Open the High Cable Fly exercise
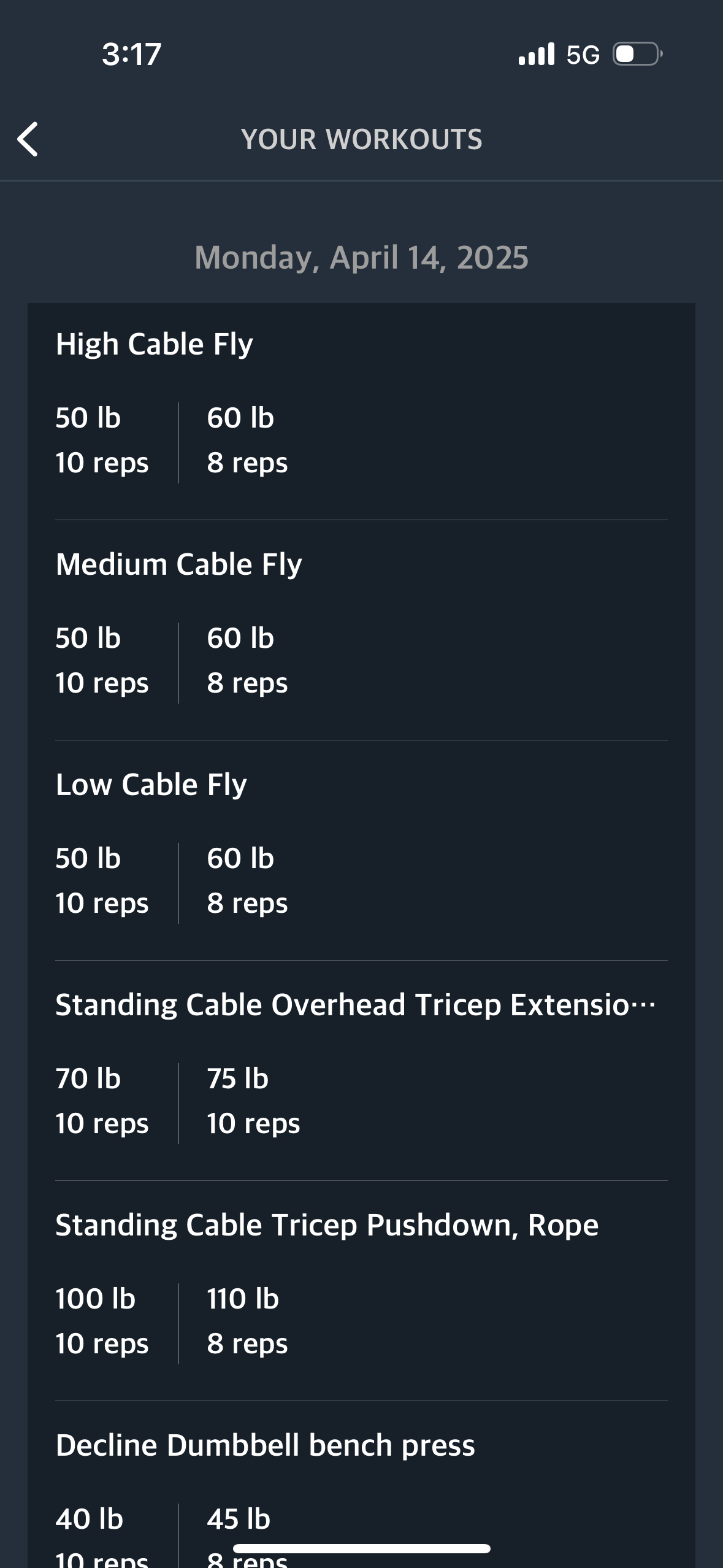Screen dimensions: 723x1568 click(154, 344)
